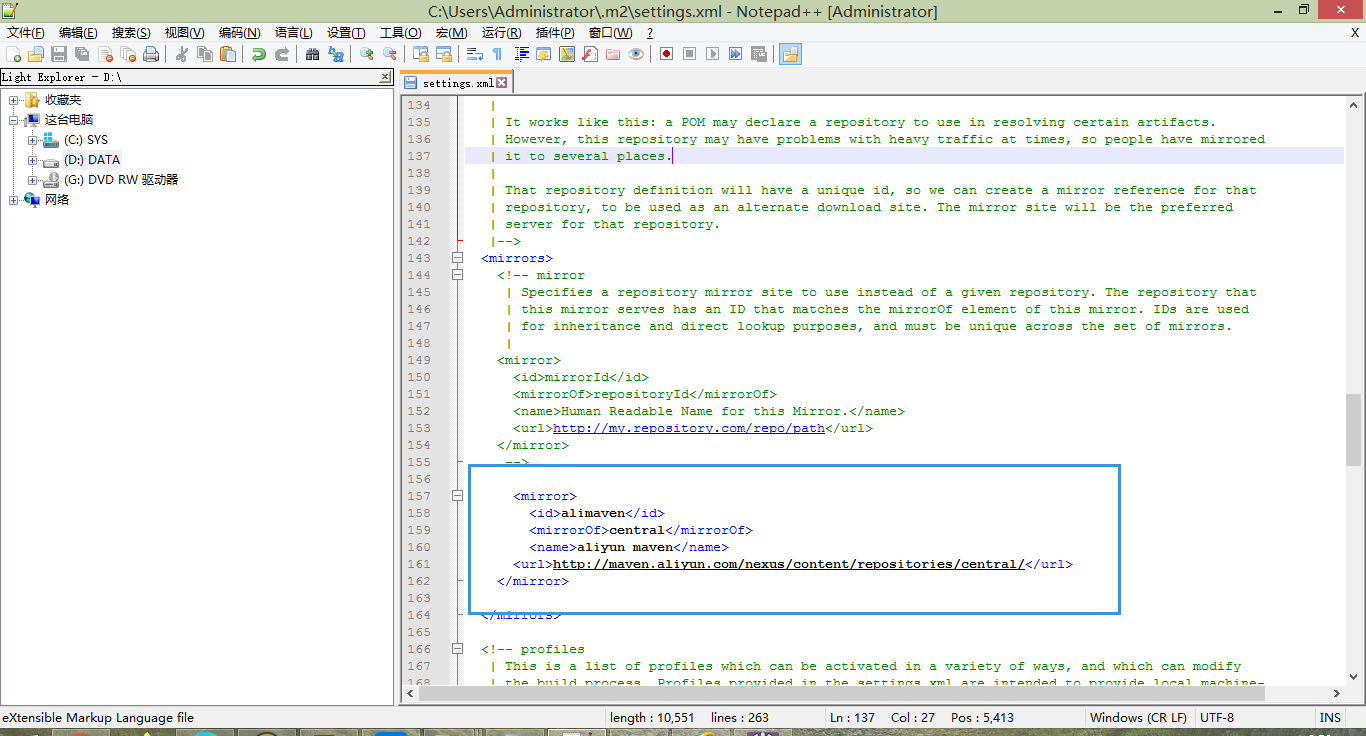The height and width of the screenshot is (736, 1366).
Task: Close the Light Explorer panel
Action: point(386,77)
